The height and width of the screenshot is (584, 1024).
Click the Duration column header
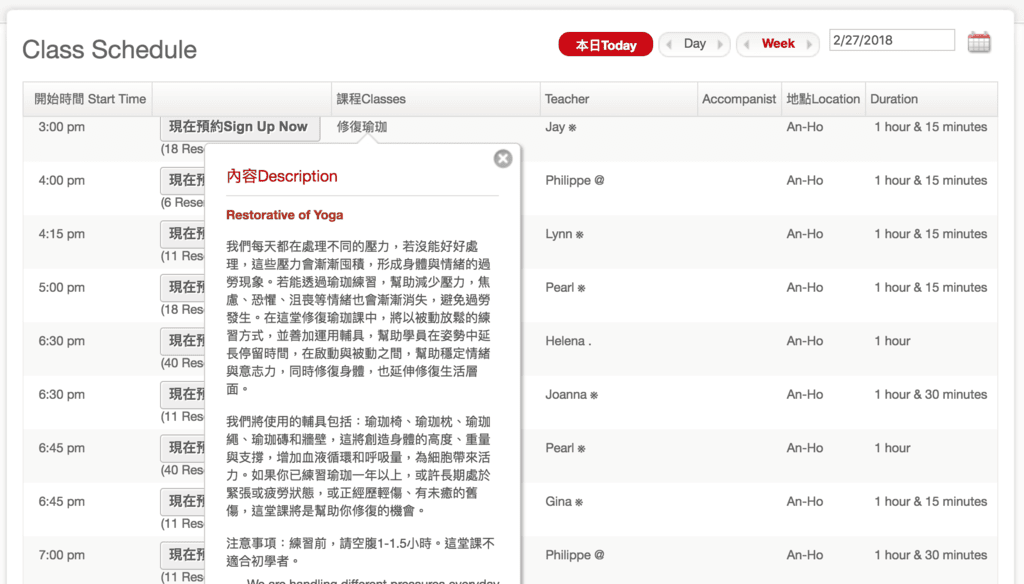894,99
